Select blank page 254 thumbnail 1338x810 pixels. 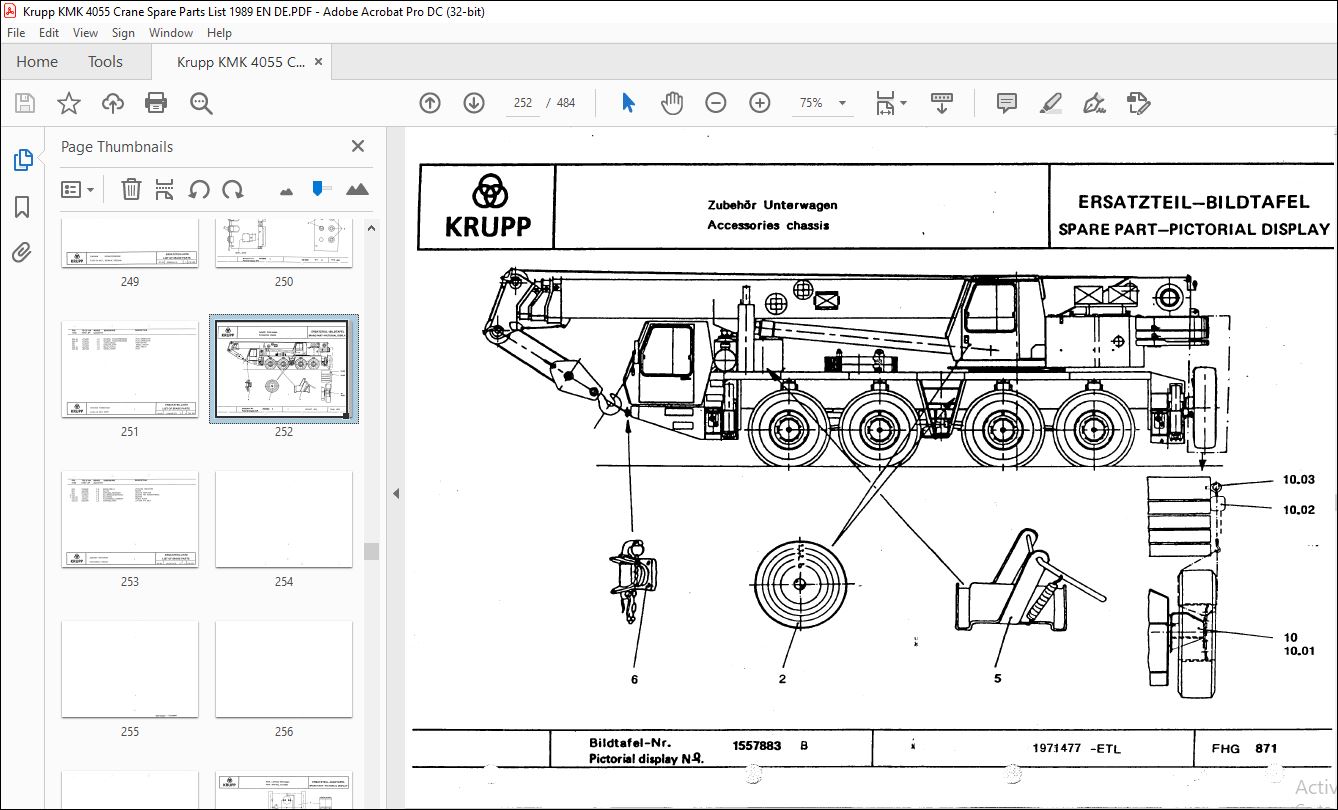click(x=284, y=519)
